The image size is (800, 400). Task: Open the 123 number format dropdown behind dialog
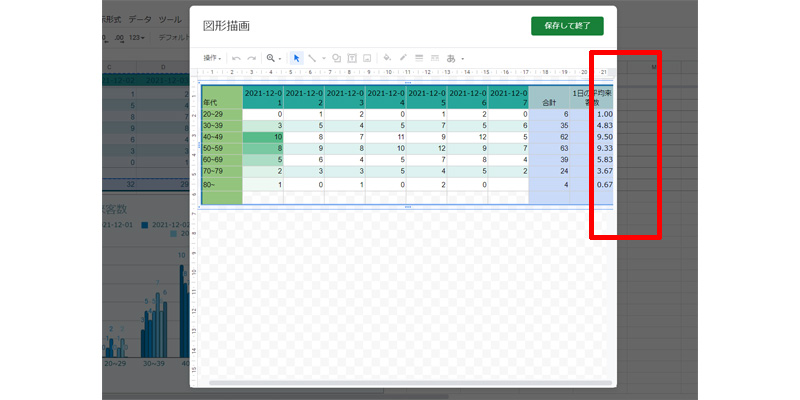point(136,38)
